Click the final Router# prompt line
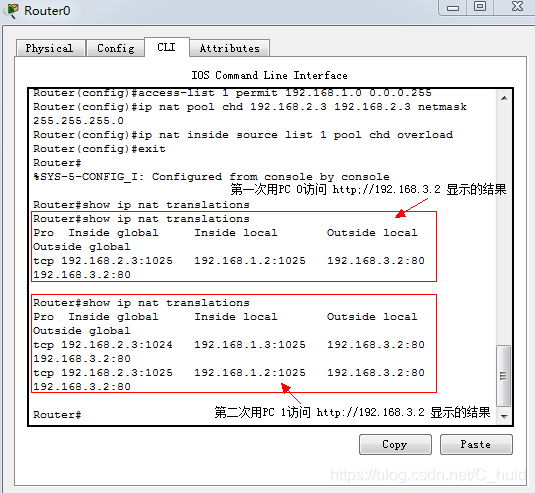 tap(57, 415)
